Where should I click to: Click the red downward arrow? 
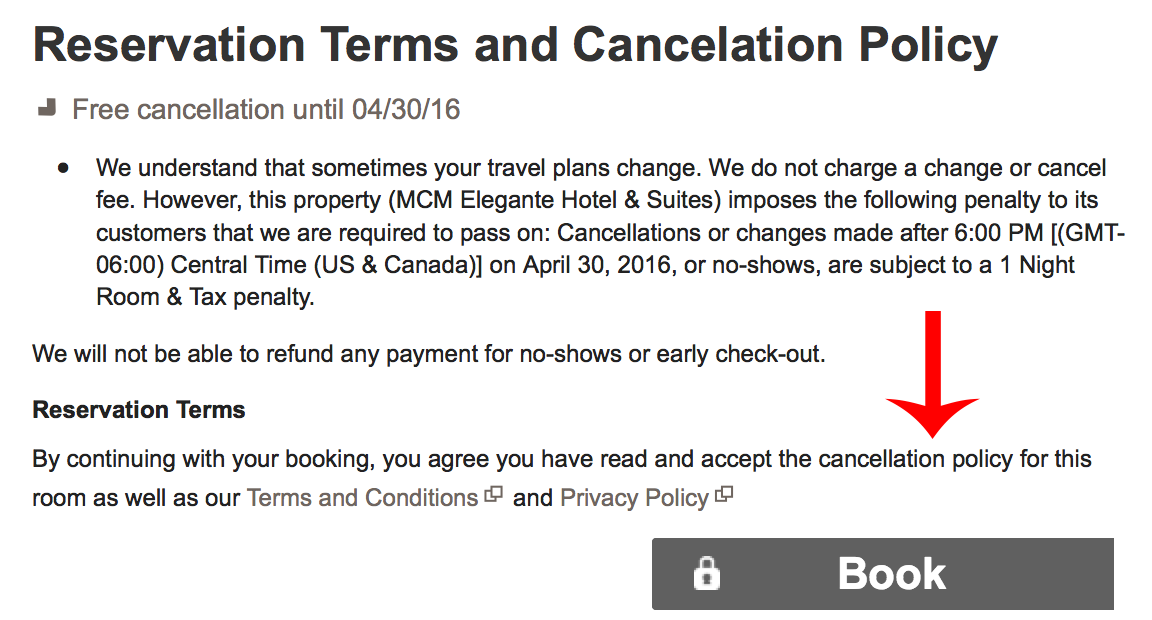932,374
